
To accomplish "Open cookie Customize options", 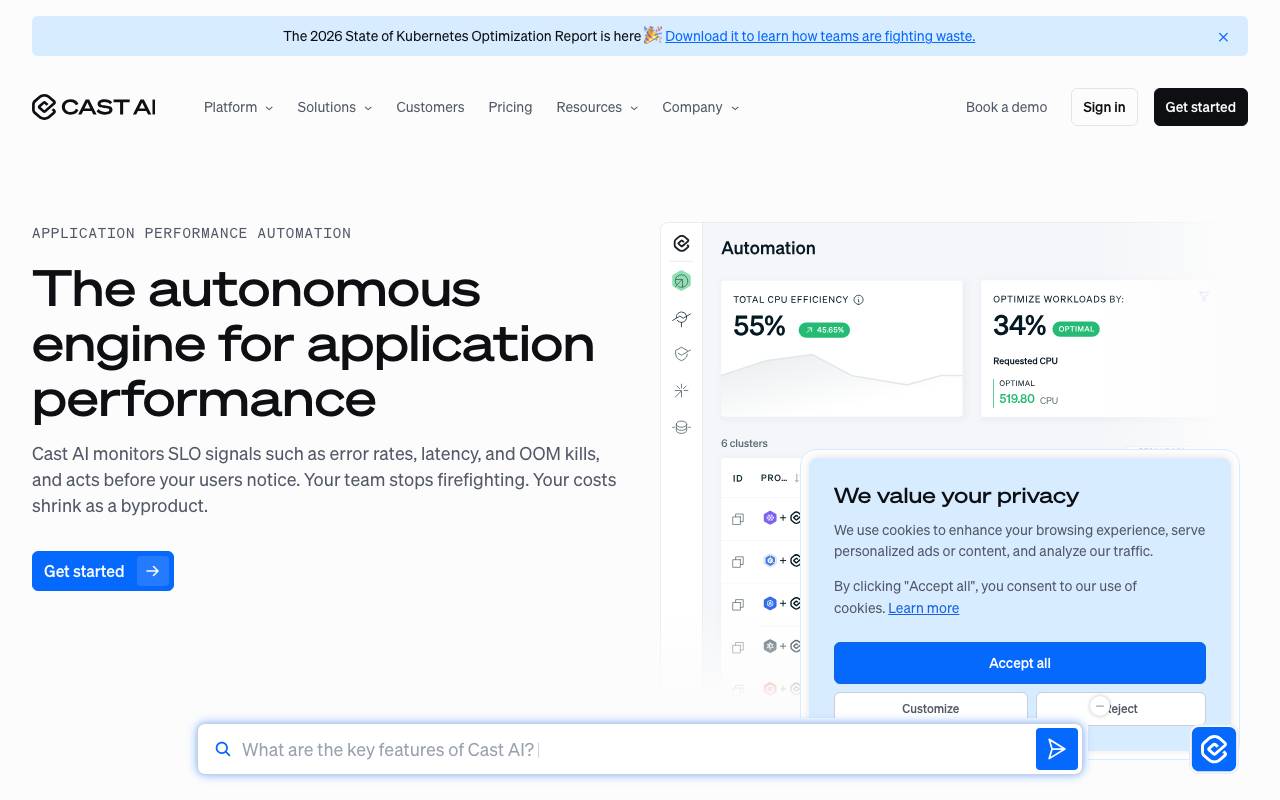I will tap(930, 708).
